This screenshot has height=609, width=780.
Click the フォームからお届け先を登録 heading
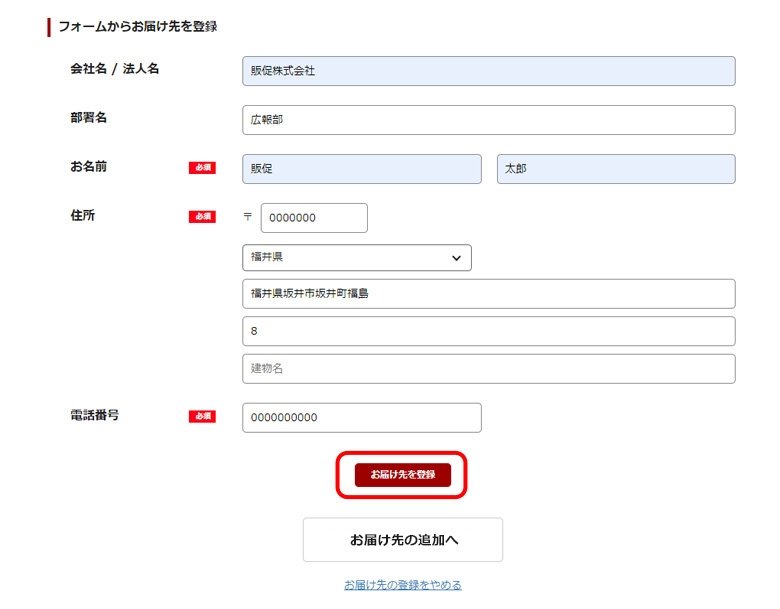[137, 27]
